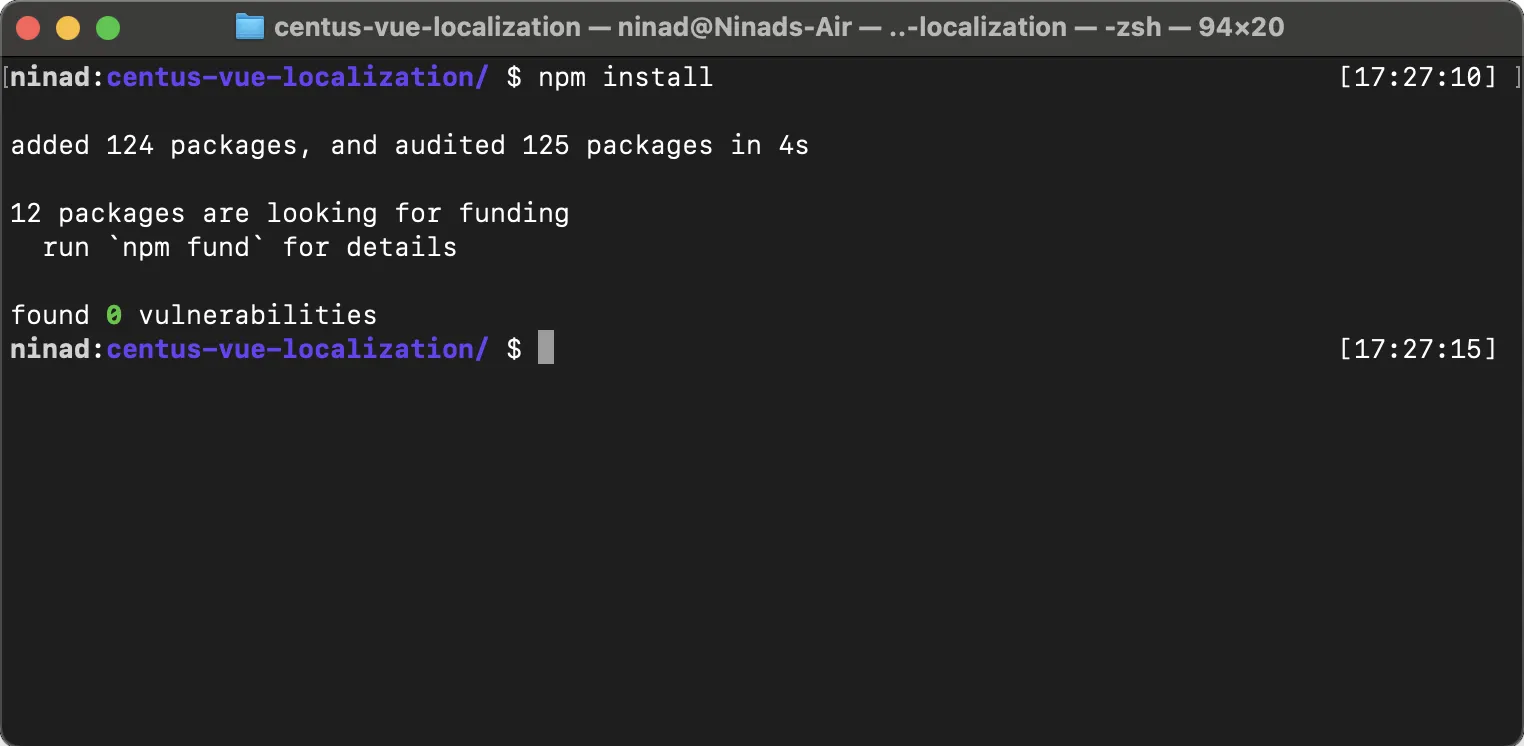This screenshot has width=1524, height=746.
Task: Click the dollar sign before npm install
Action: pos(516,77)
